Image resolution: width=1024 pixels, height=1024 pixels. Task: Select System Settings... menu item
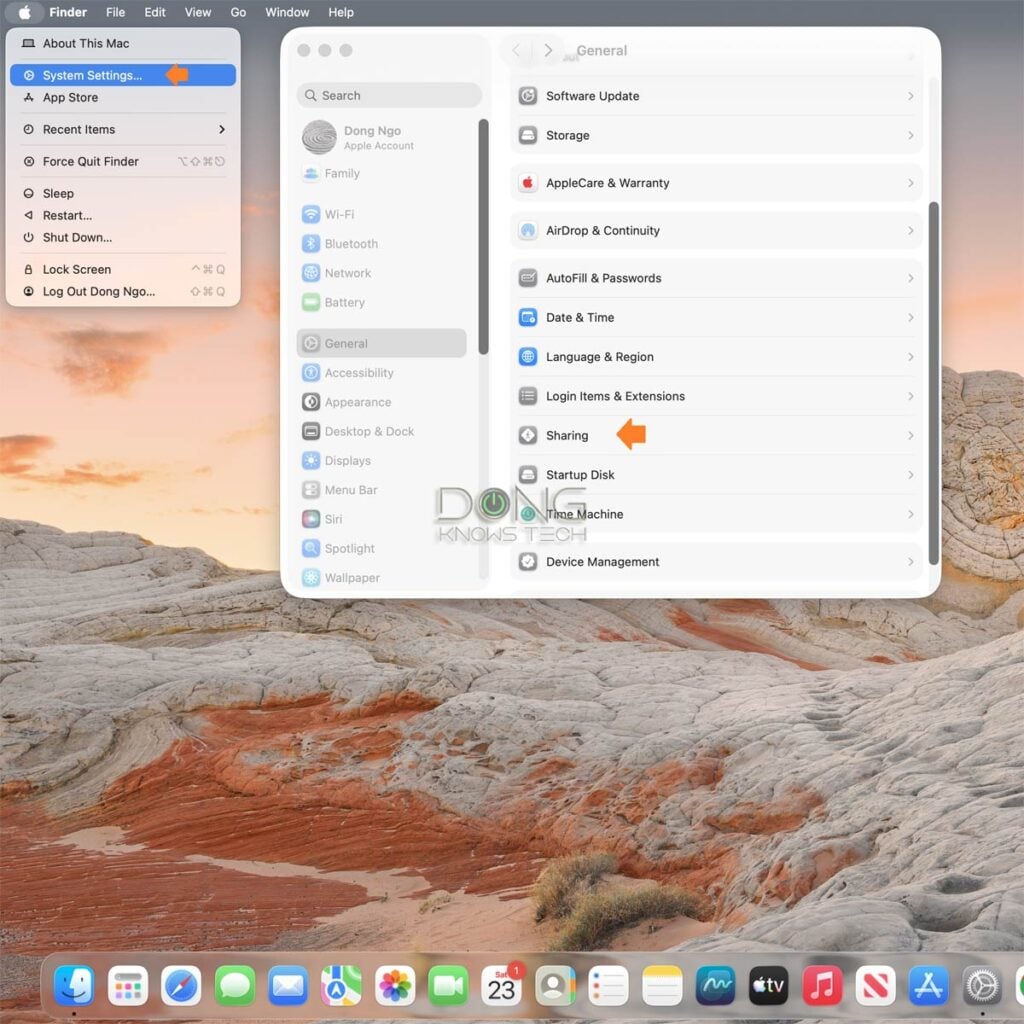pyautogui.click(x=123, y=75)
